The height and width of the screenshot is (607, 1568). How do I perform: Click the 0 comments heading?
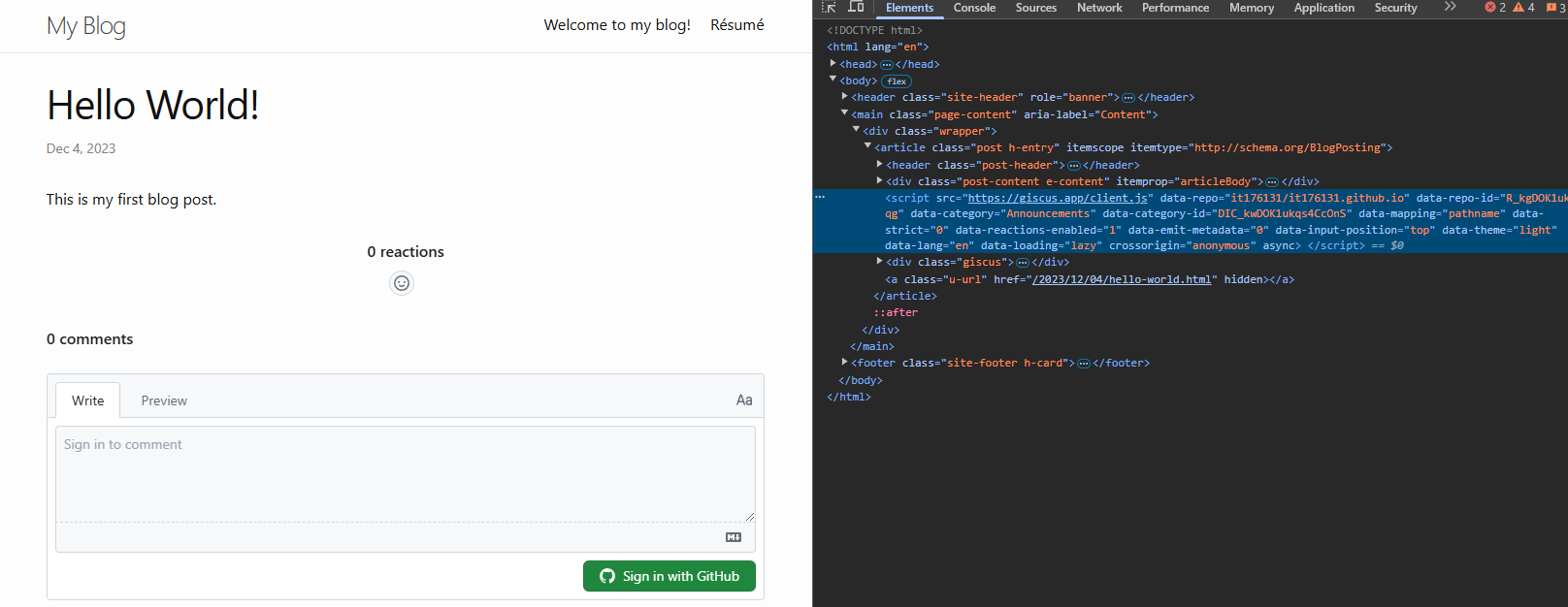click(90, 339)
